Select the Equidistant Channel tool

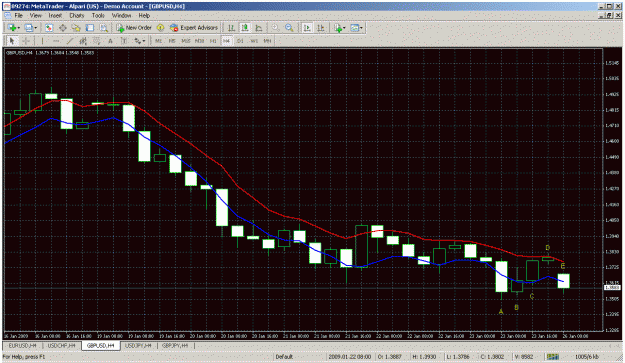click(83, 41)
